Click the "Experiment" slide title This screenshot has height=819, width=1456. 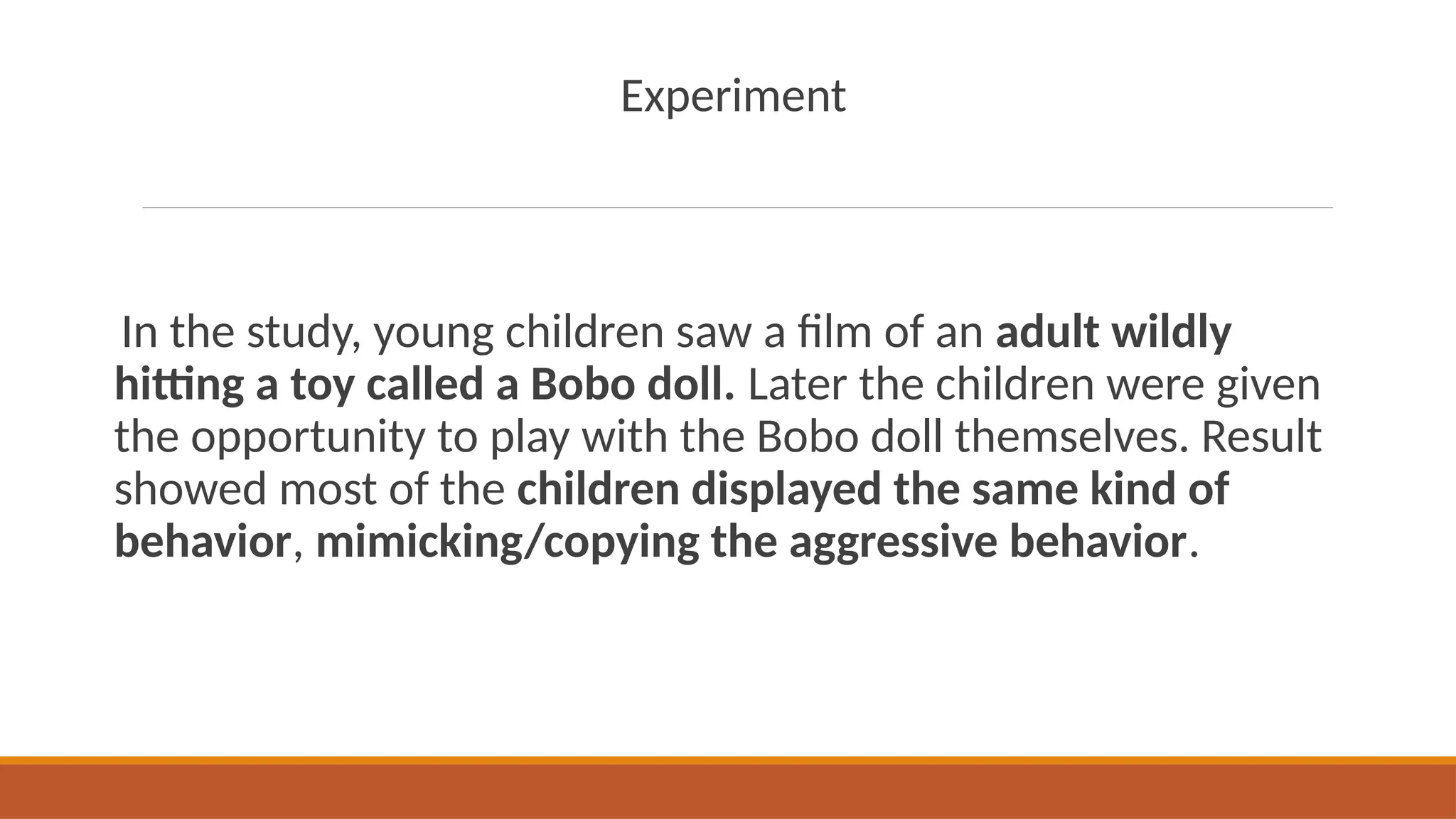click(733, 96)
